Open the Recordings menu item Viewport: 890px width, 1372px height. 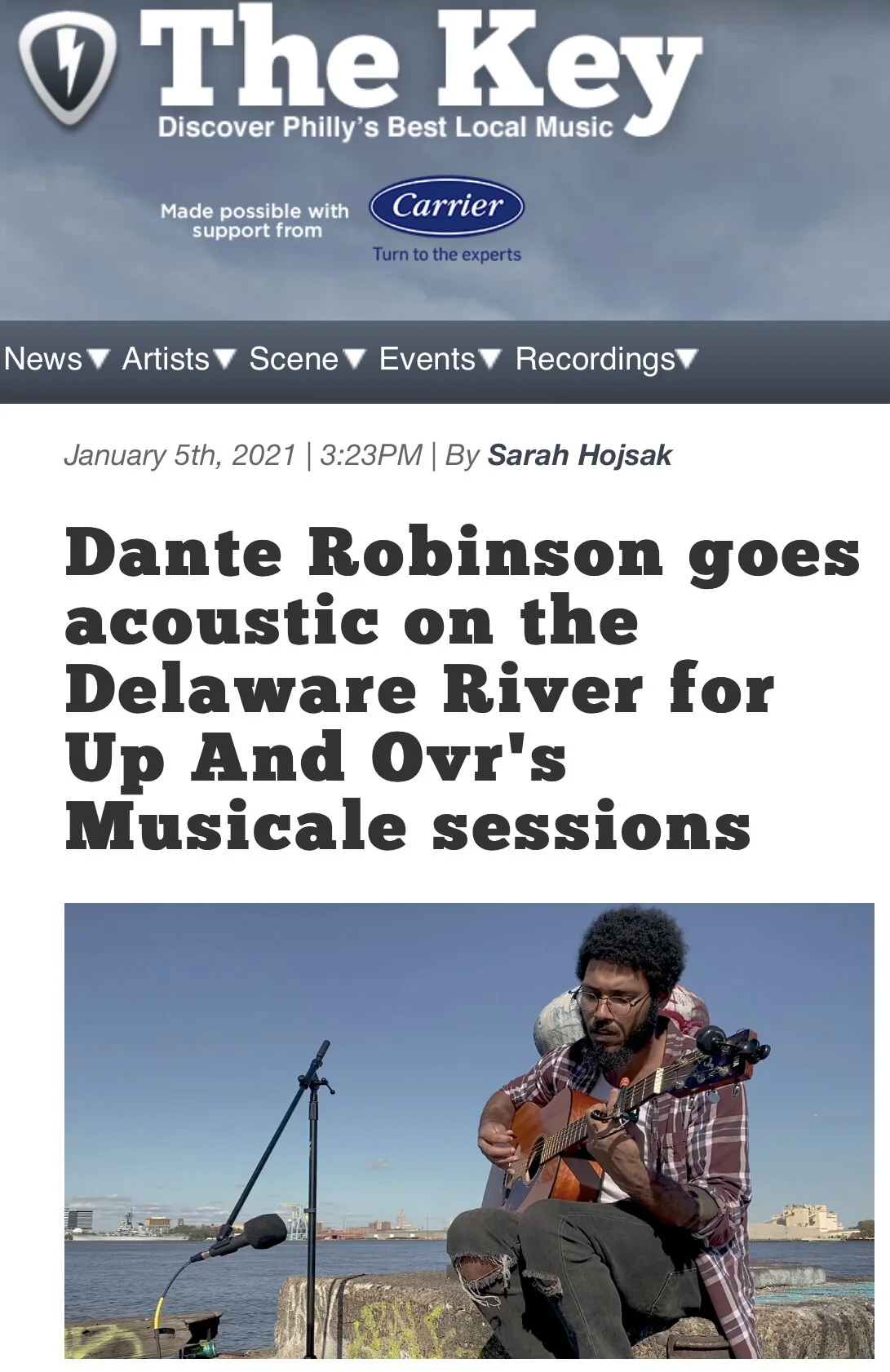point(596,359)
